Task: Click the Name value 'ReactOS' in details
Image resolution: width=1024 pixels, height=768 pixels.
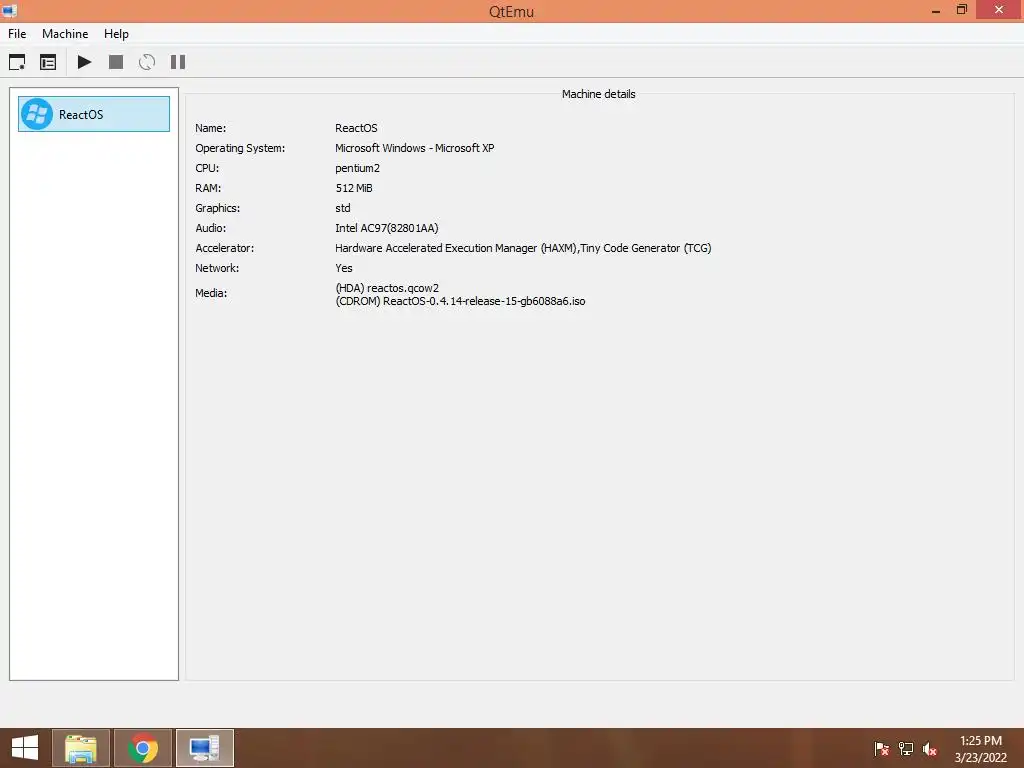Action: point(356,128)
